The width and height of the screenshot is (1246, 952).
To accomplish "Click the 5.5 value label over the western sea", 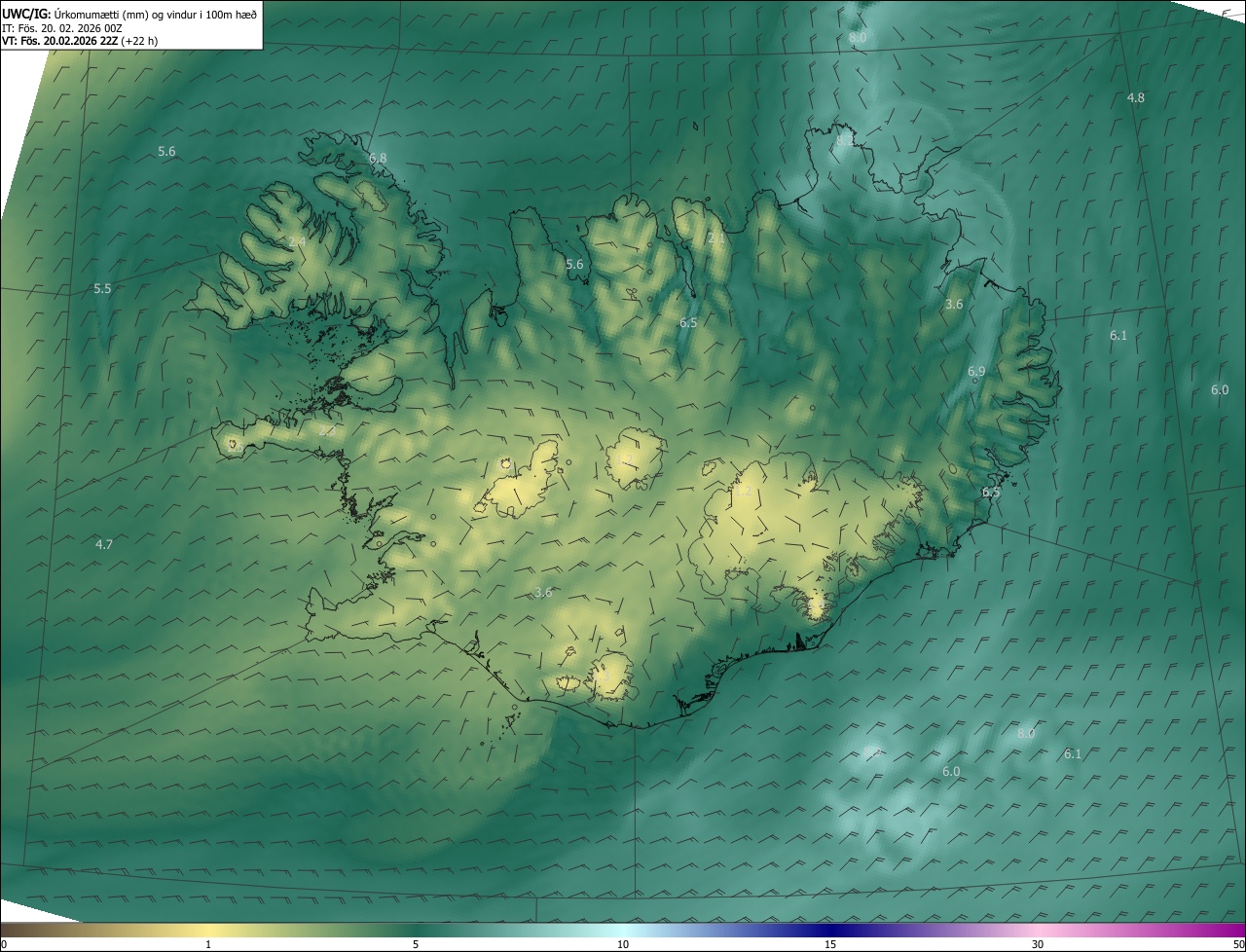I will (102, 288).
